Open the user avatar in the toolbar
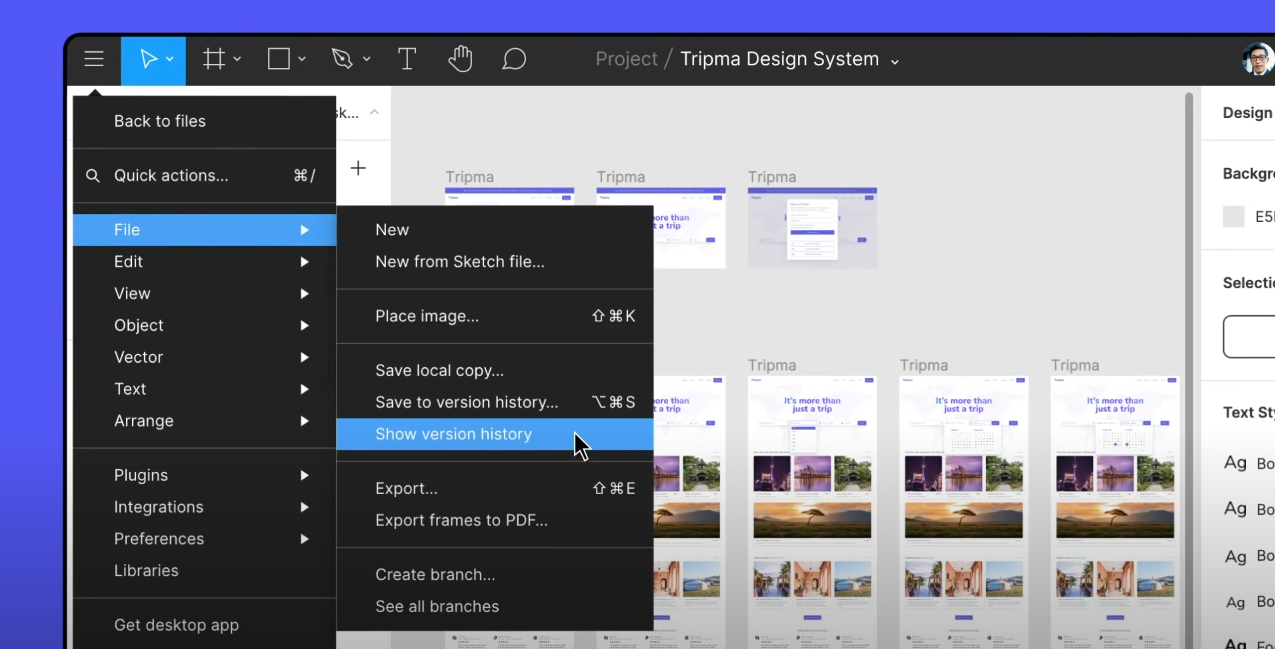 [x=1258, y=60]
